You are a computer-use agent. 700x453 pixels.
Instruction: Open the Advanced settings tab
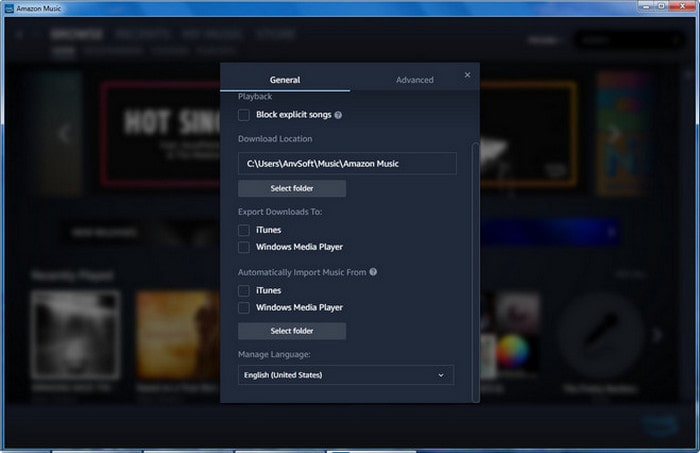[414, 79]
